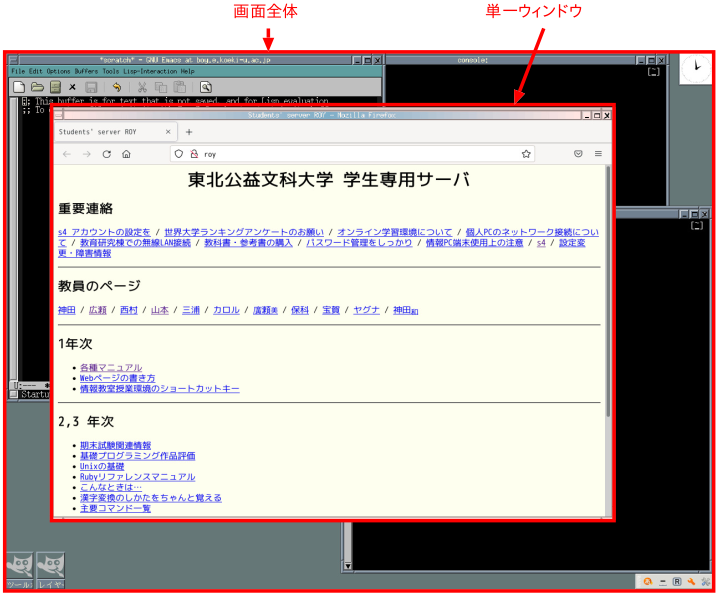This screenshot has width=716, height=595.
Task: Click the crossed-out lock security icon
Action: (194, 154)
